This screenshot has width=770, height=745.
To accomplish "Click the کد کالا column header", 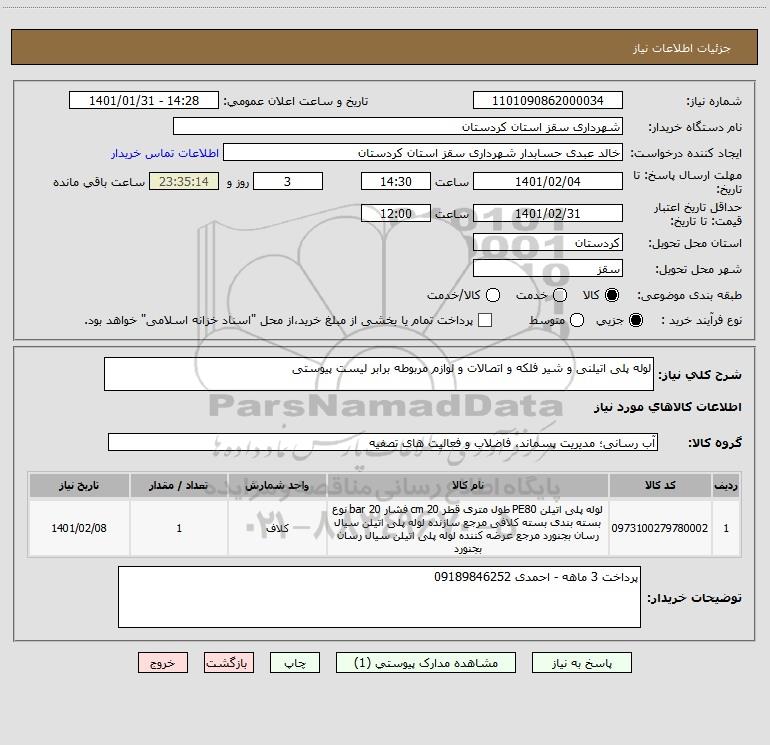I will (x=660, y=485).
